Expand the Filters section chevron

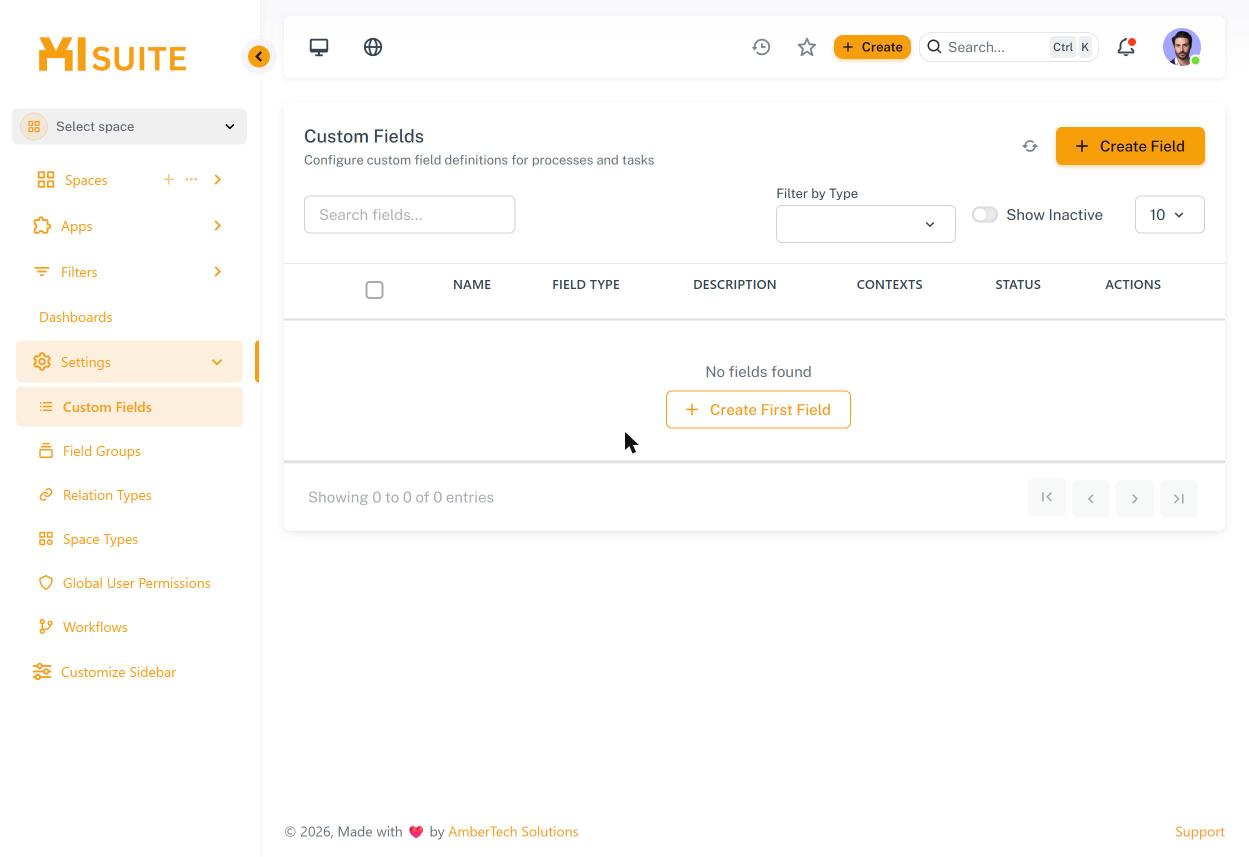[x=217, y=272]
